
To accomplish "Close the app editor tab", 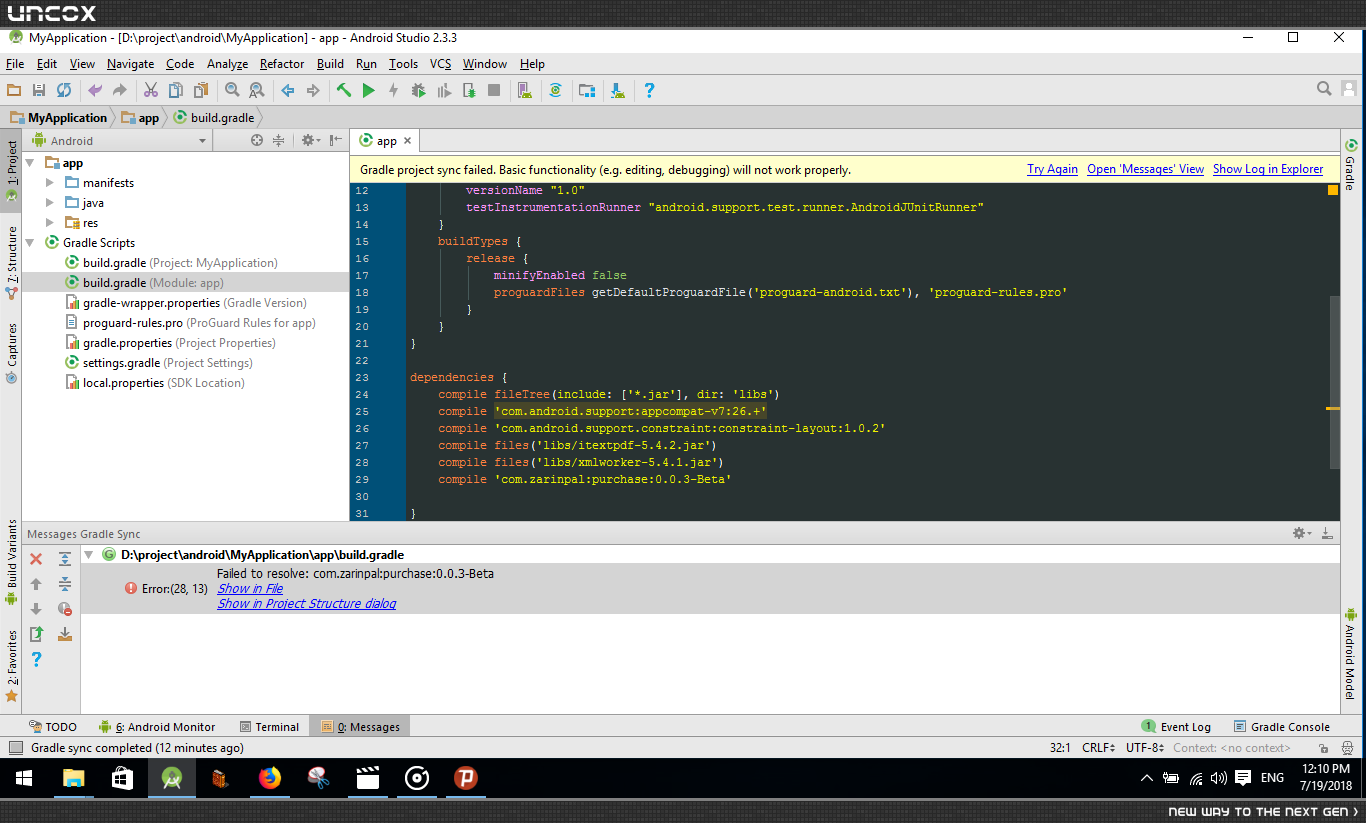I will [407, 141].
